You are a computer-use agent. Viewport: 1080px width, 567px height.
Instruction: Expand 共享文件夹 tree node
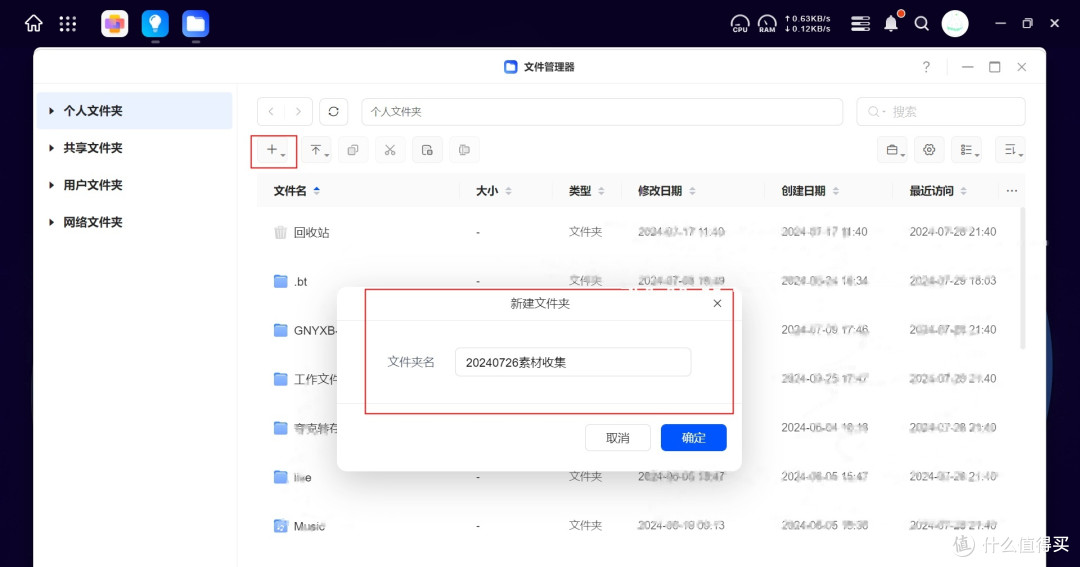point(52,148)
